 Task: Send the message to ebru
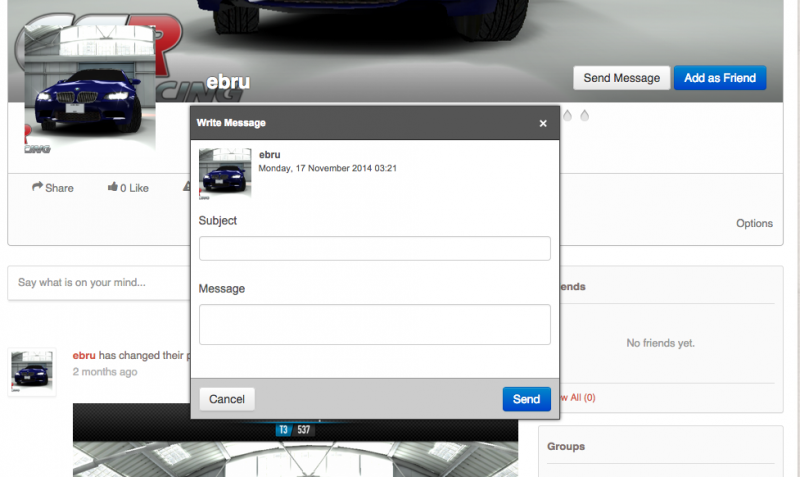pyautogui.click(x=527, y=399)
